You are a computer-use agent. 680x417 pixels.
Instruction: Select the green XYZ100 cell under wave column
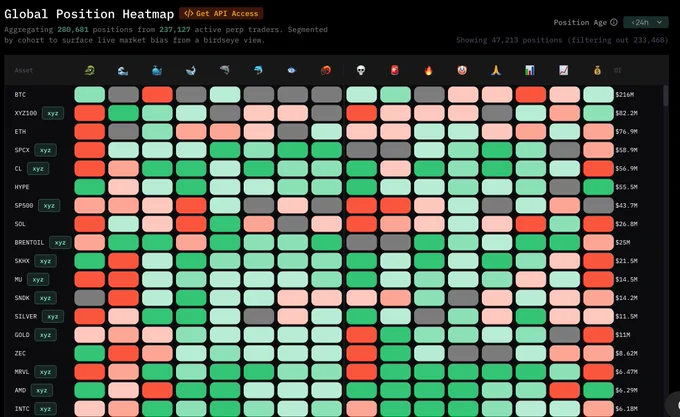(123, 113)
